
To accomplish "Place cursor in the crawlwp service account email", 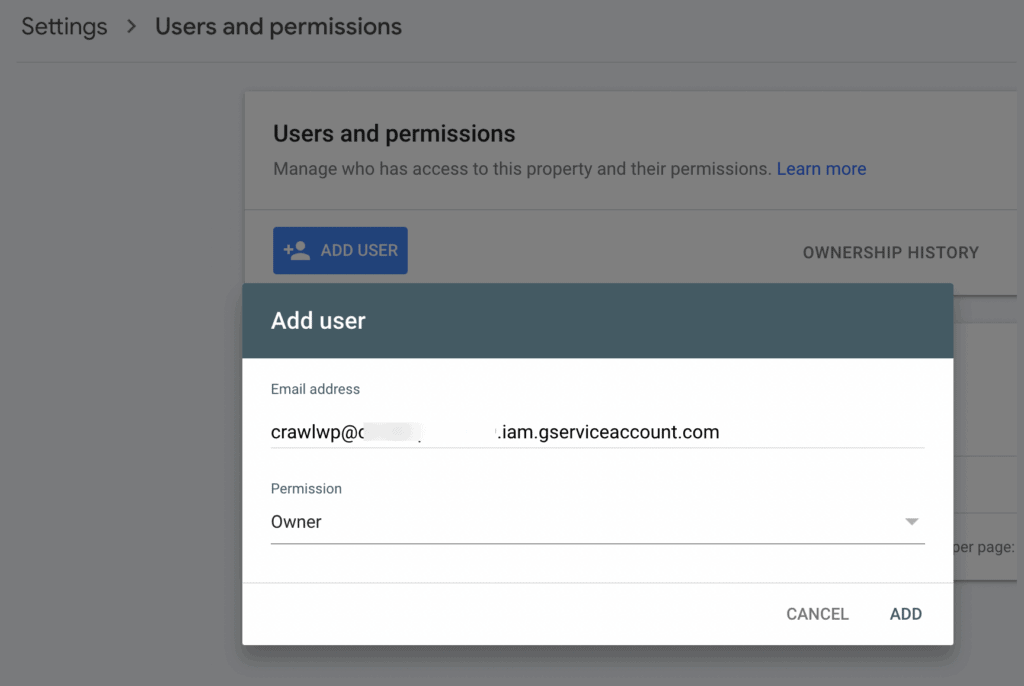I will coord(400,432).
